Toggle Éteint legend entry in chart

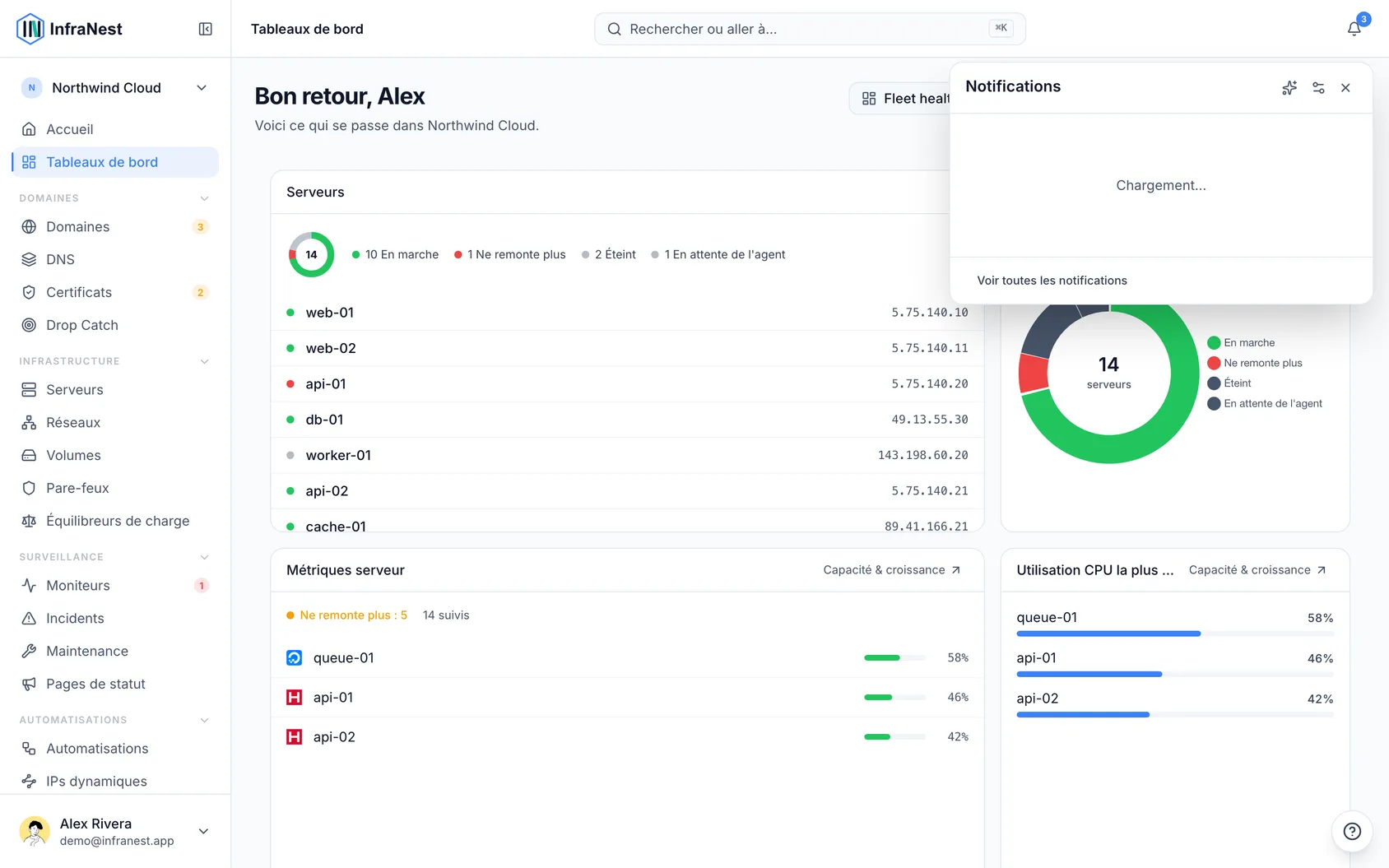click(1229, 383)
